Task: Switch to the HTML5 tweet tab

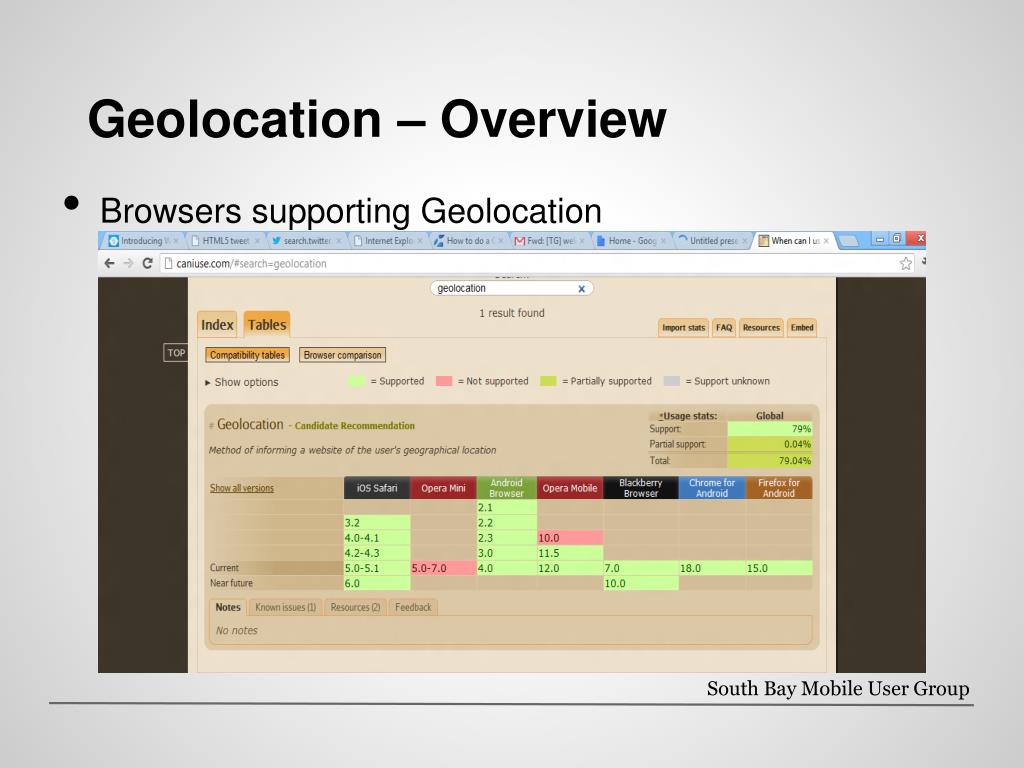Action: (226, 241)
